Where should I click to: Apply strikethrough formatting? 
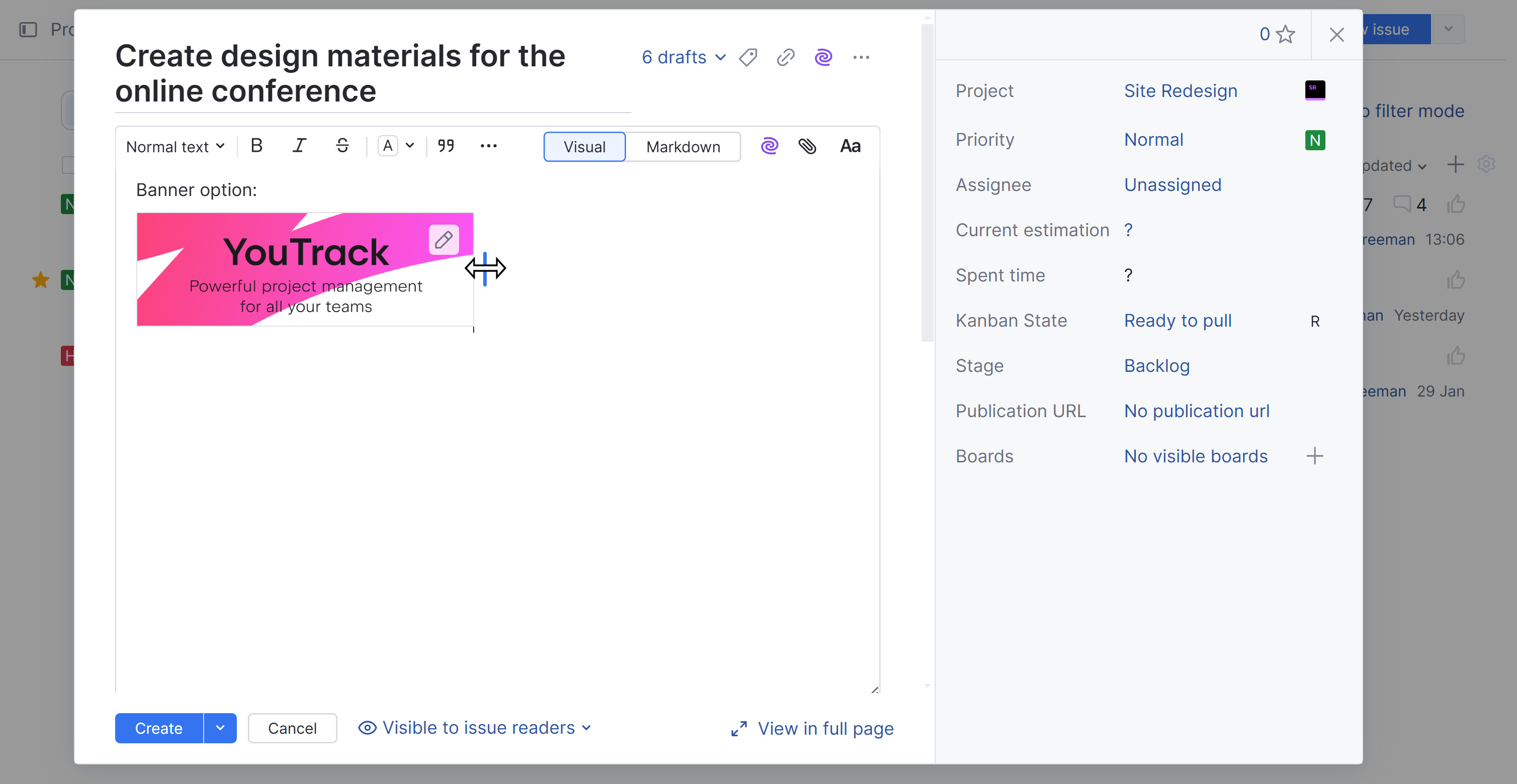click(x=342, y=146)
